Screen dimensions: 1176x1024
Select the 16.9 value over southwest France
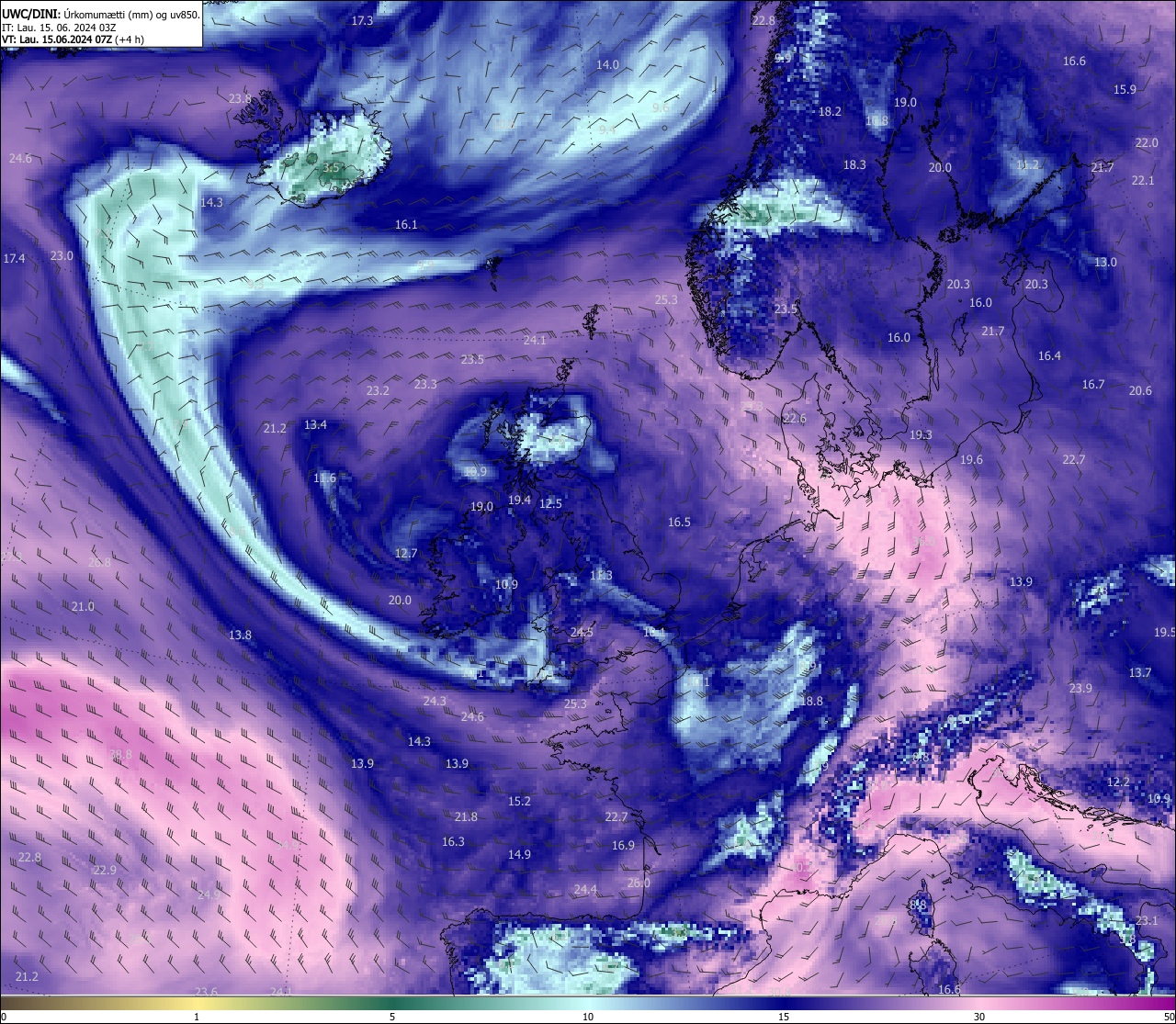tap(623, 845)
